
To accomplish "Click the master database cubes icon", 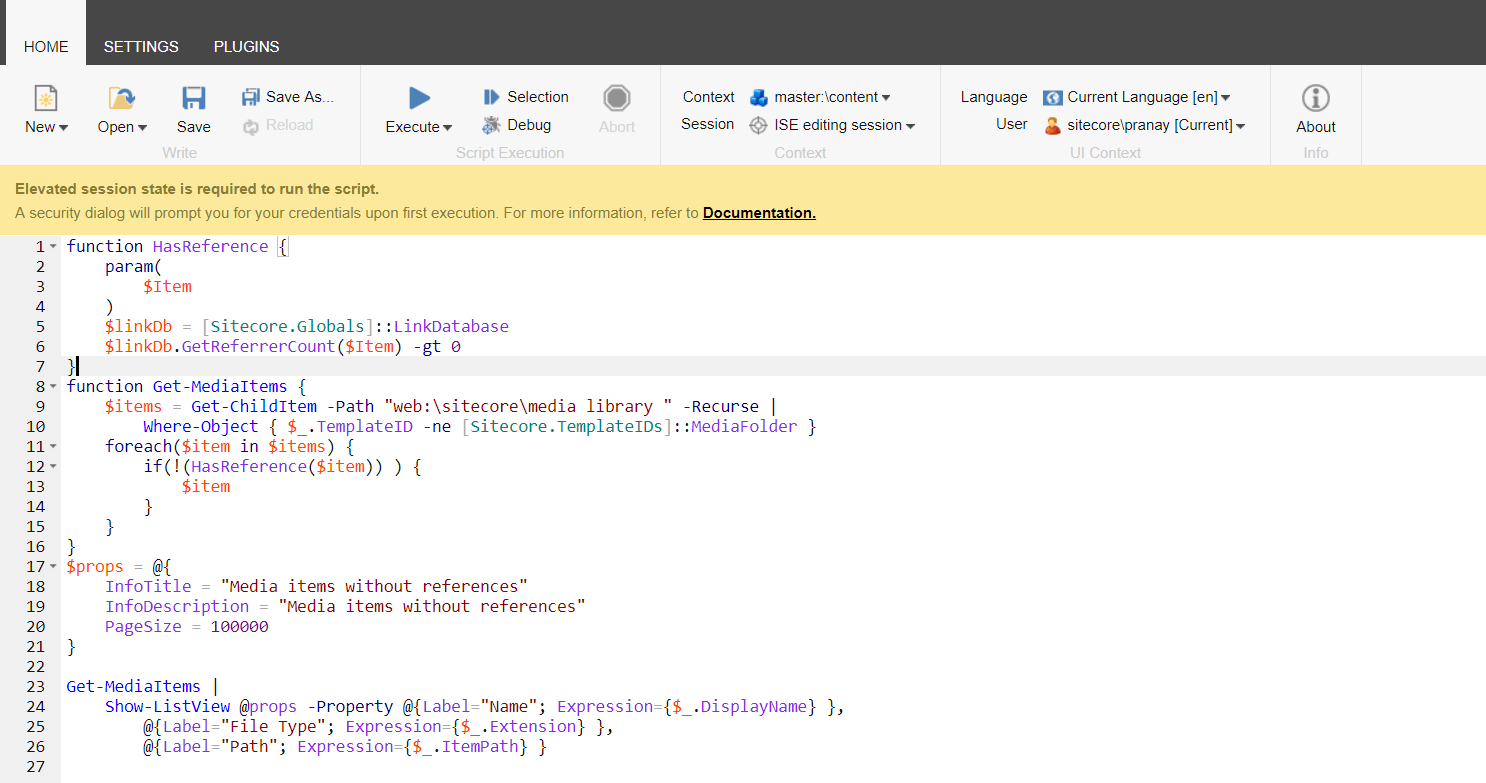I will click(758, 97).
